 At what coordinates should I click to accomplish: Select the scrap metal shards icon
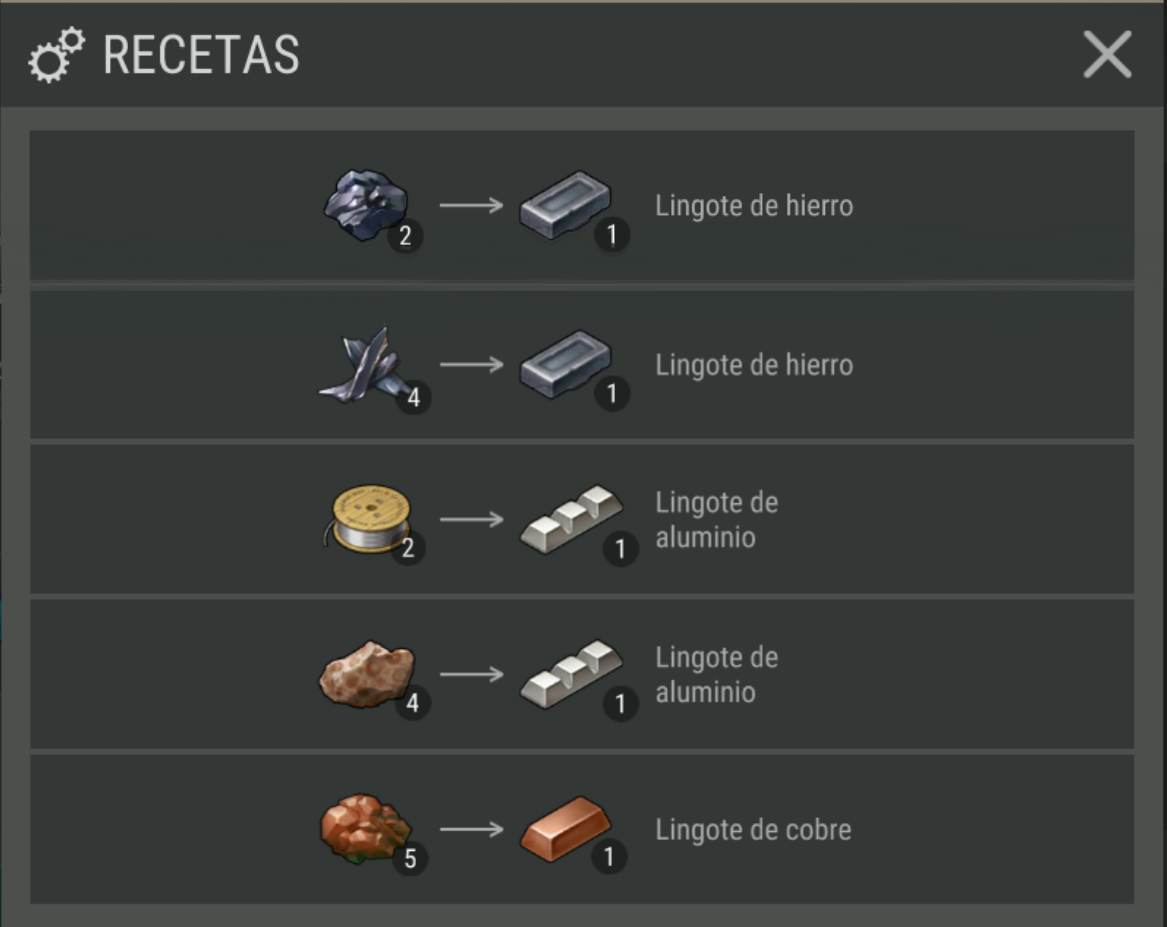pos(362,365)
